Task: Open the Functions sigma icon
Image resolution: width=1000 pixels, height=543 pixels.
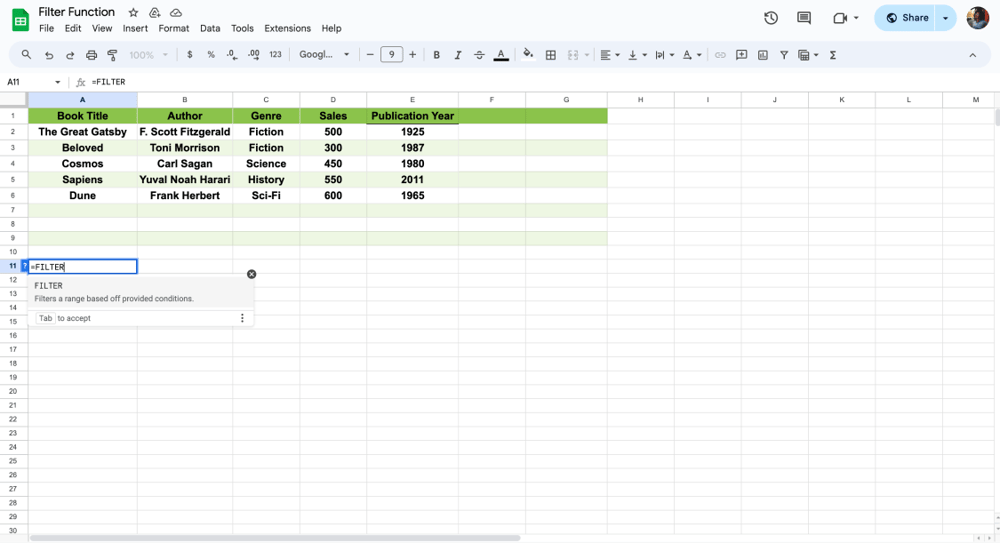Action: [833, 55]
